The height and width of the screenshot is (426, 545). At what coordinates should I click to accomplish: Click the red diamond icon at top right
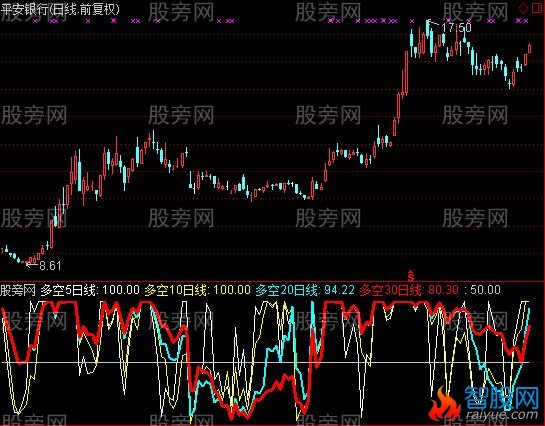523,8
